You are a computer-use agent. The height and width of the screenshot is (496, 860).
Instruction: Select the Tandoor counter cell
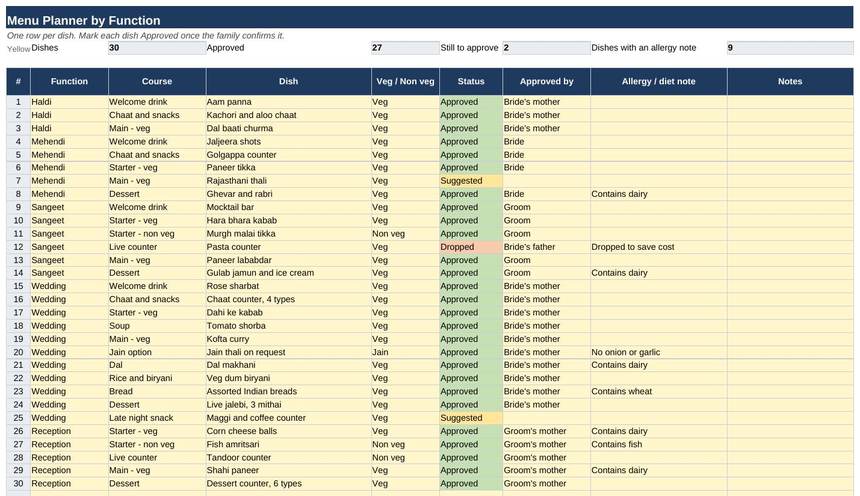click(288, 458)
